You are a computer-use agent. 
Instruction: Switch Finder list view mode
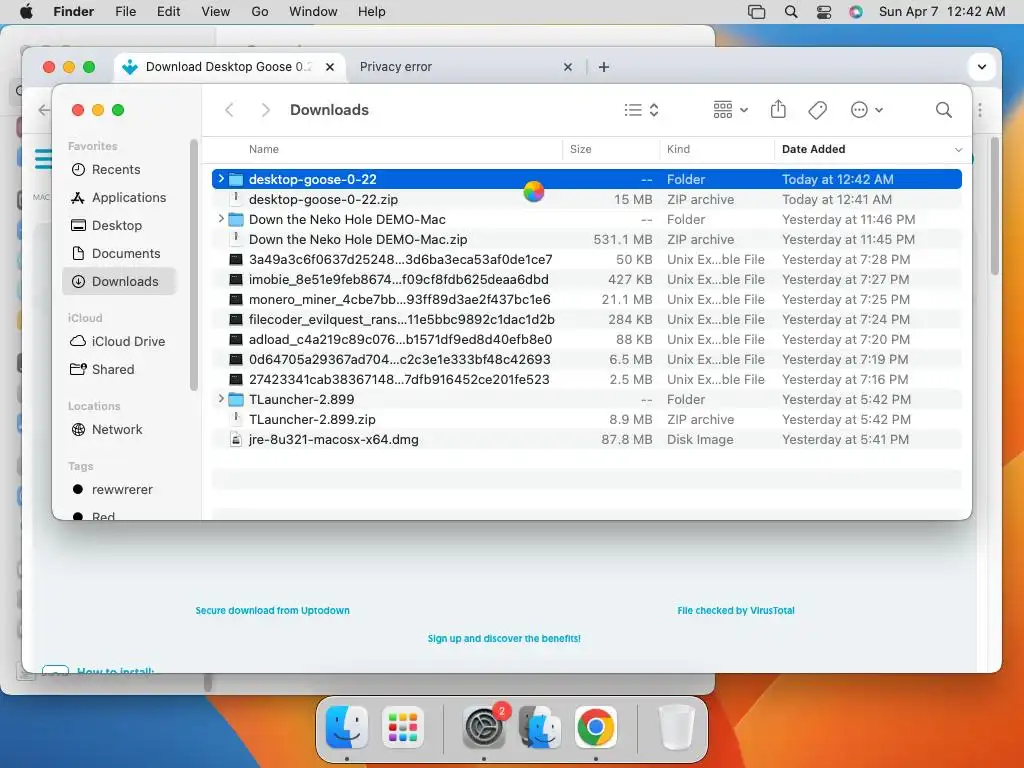click(641, 110)
